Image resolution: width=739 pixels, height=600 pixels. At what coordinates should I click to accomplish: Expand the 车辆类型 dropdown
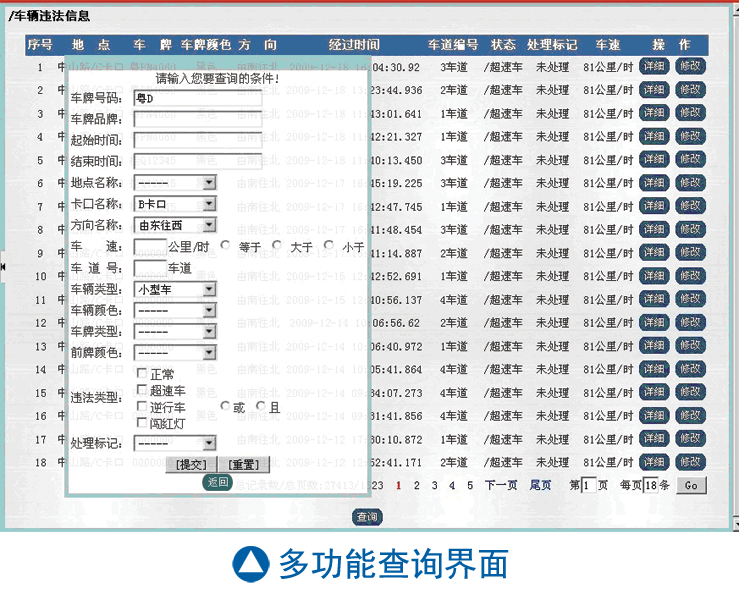[x=209, y=290]
